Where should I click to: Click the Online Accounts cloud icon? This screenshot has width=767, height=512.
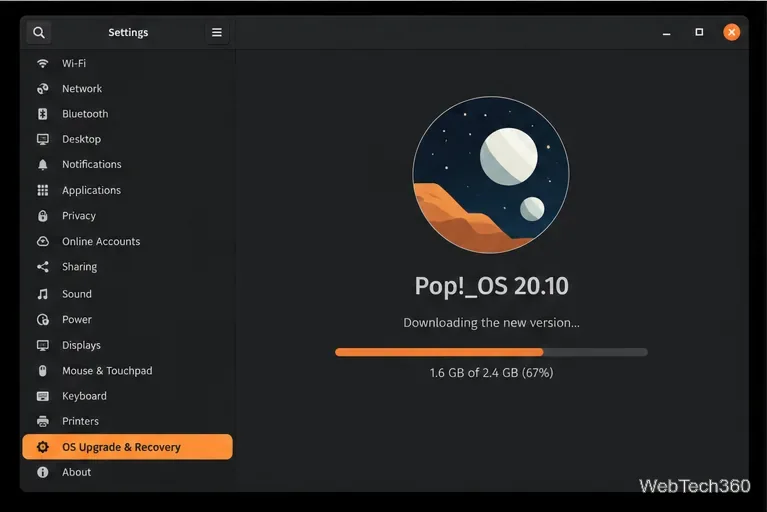tap(43, 241)
